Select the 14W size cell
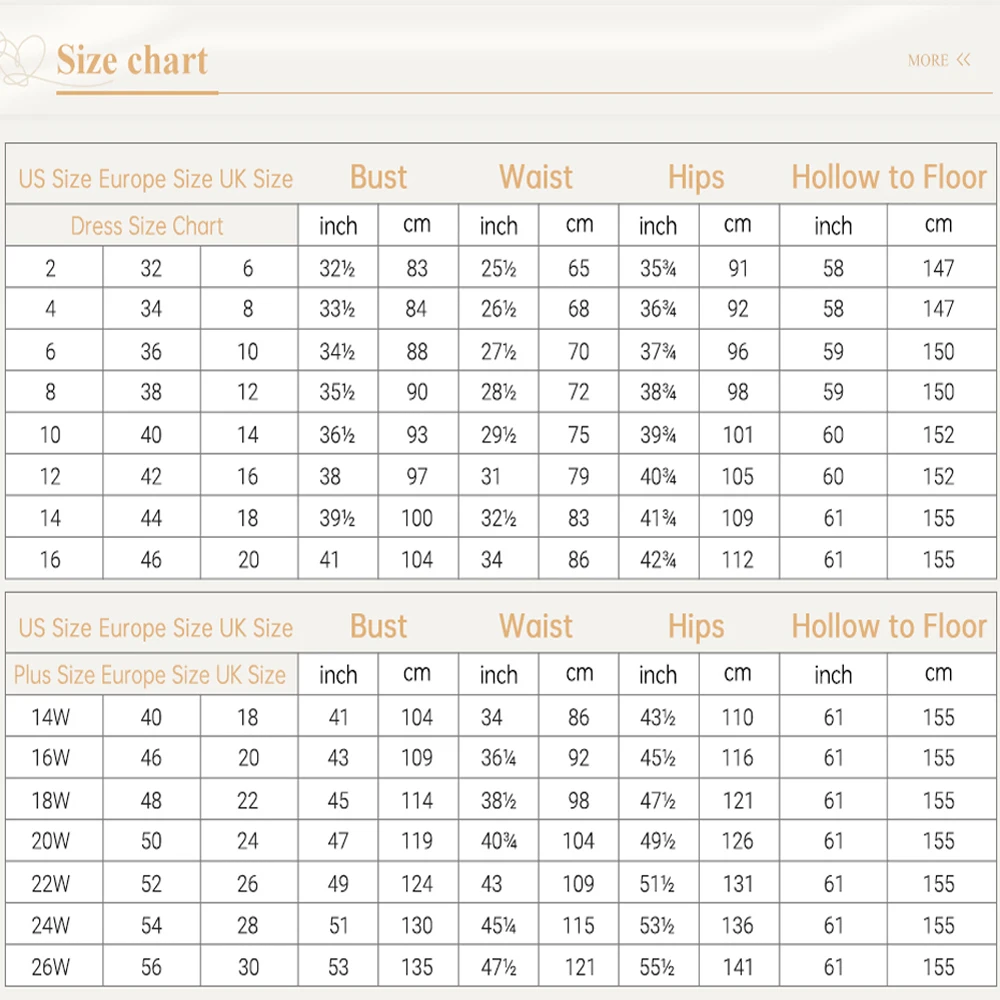 tap(50, 717)
